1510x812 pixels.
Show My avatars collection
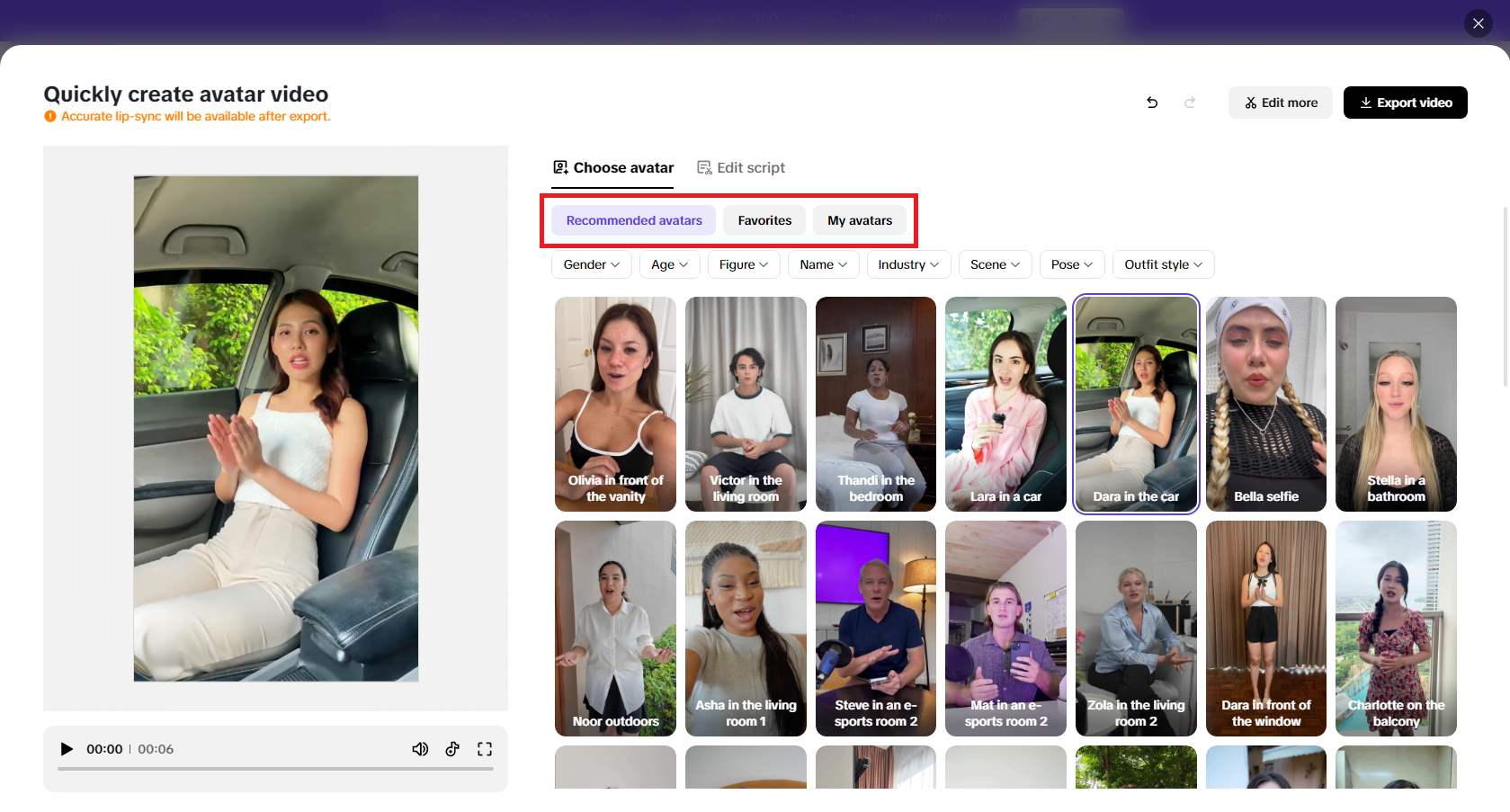click(x=859, y=220)
